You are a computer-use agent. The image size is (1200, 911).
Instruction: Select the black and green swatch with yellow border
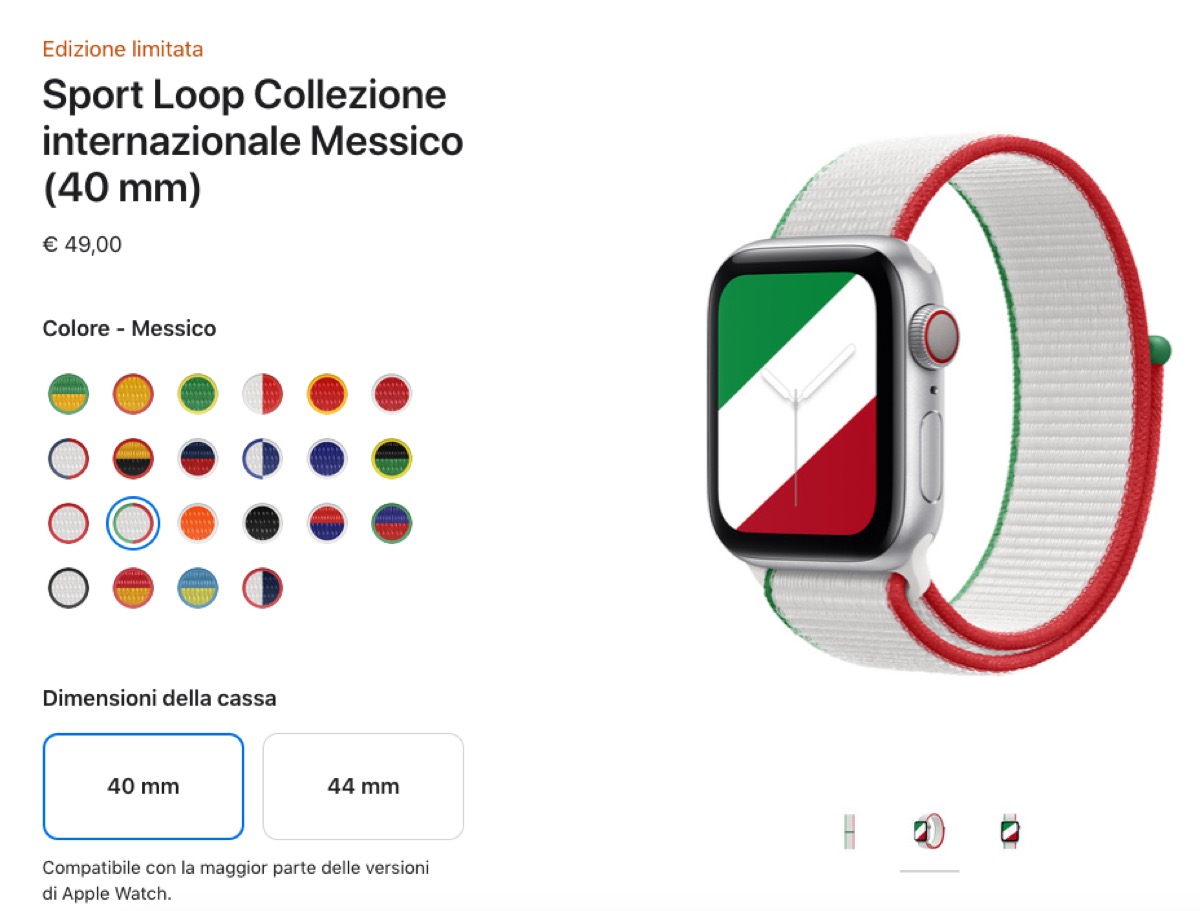click(x=391, y=458)
